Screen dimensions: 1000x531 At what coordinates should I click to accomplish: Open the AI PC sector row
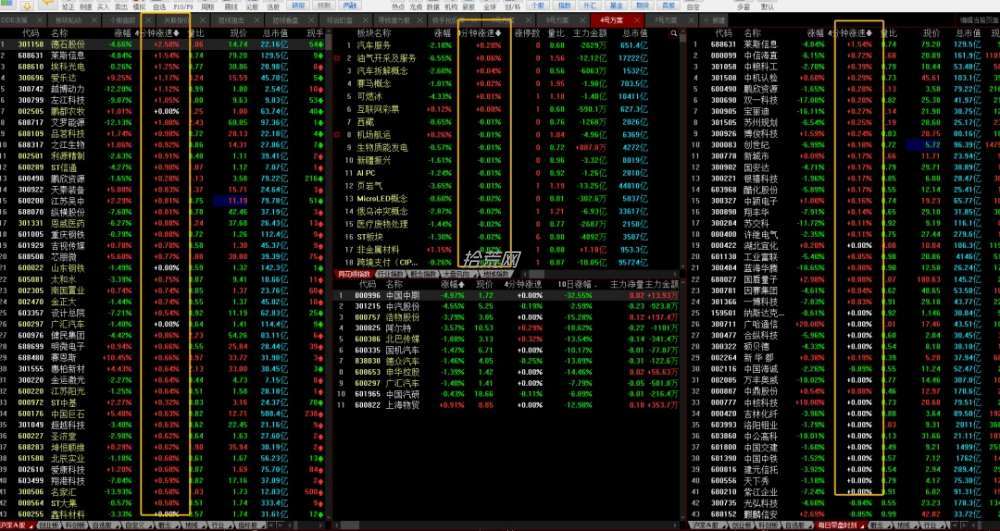pos(507,173)
